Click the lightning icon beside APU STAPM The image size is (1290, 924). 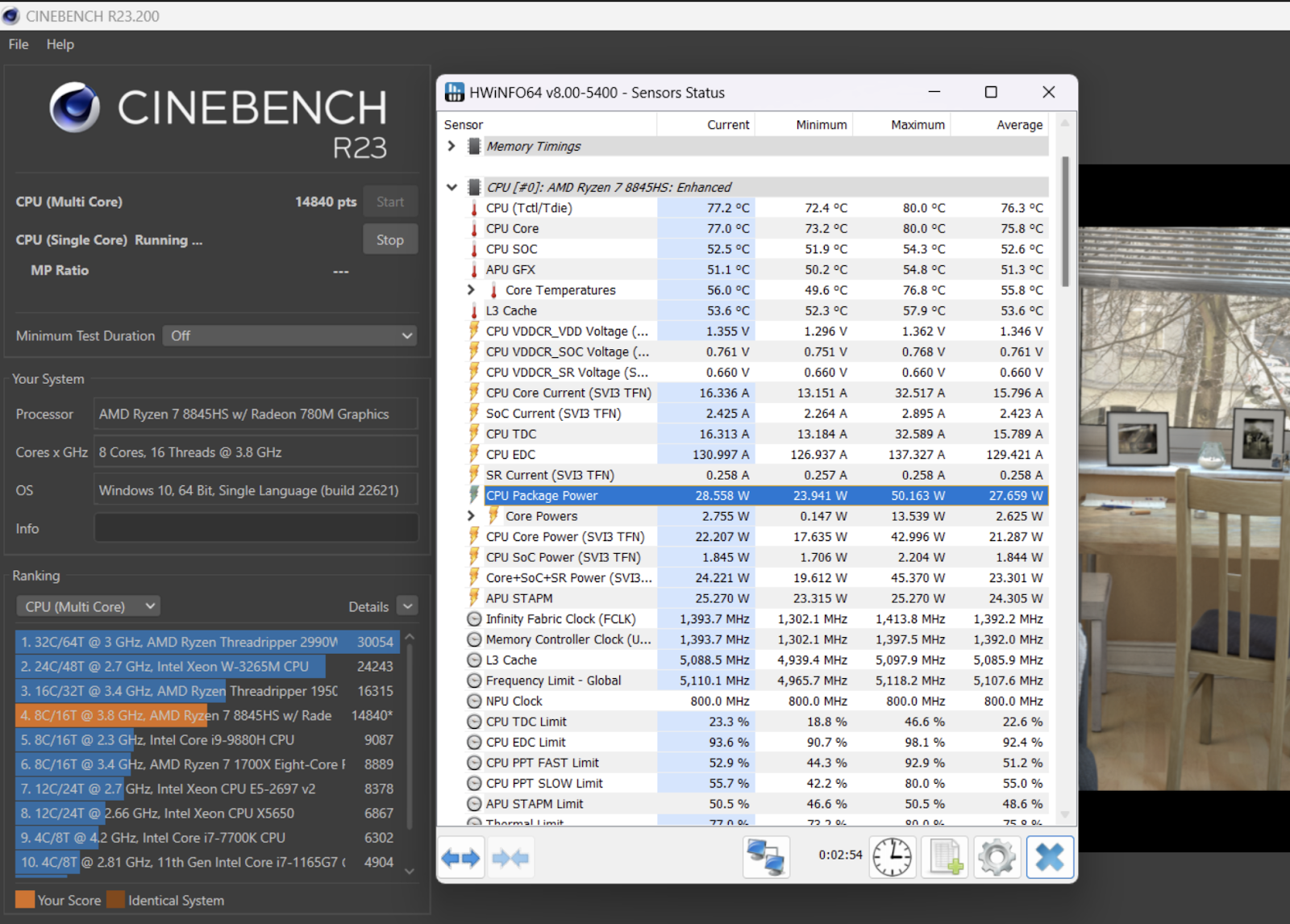tap(474, 598)
